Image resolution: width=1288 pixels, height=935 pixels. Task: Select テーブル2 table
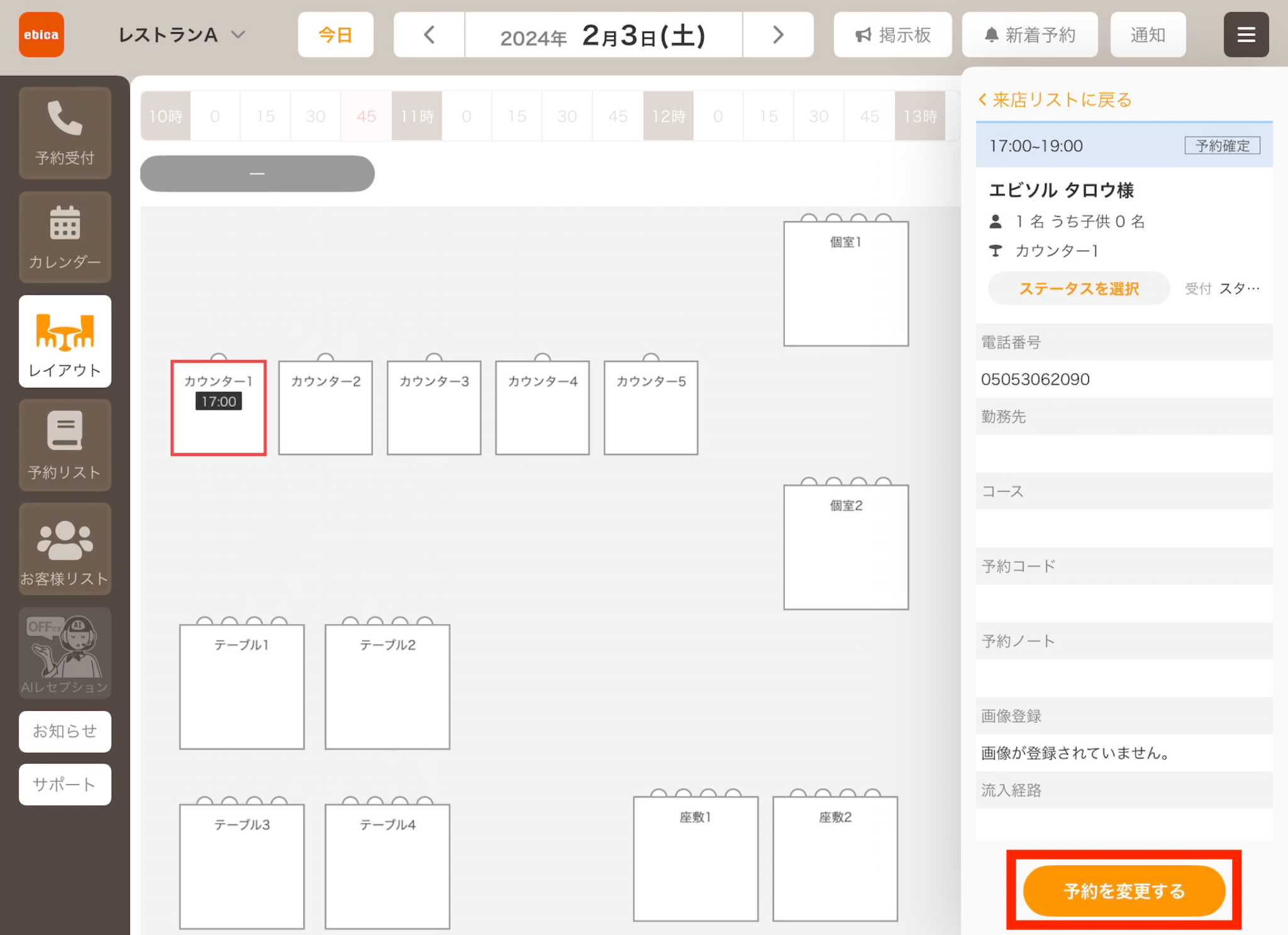pos(387,686)
